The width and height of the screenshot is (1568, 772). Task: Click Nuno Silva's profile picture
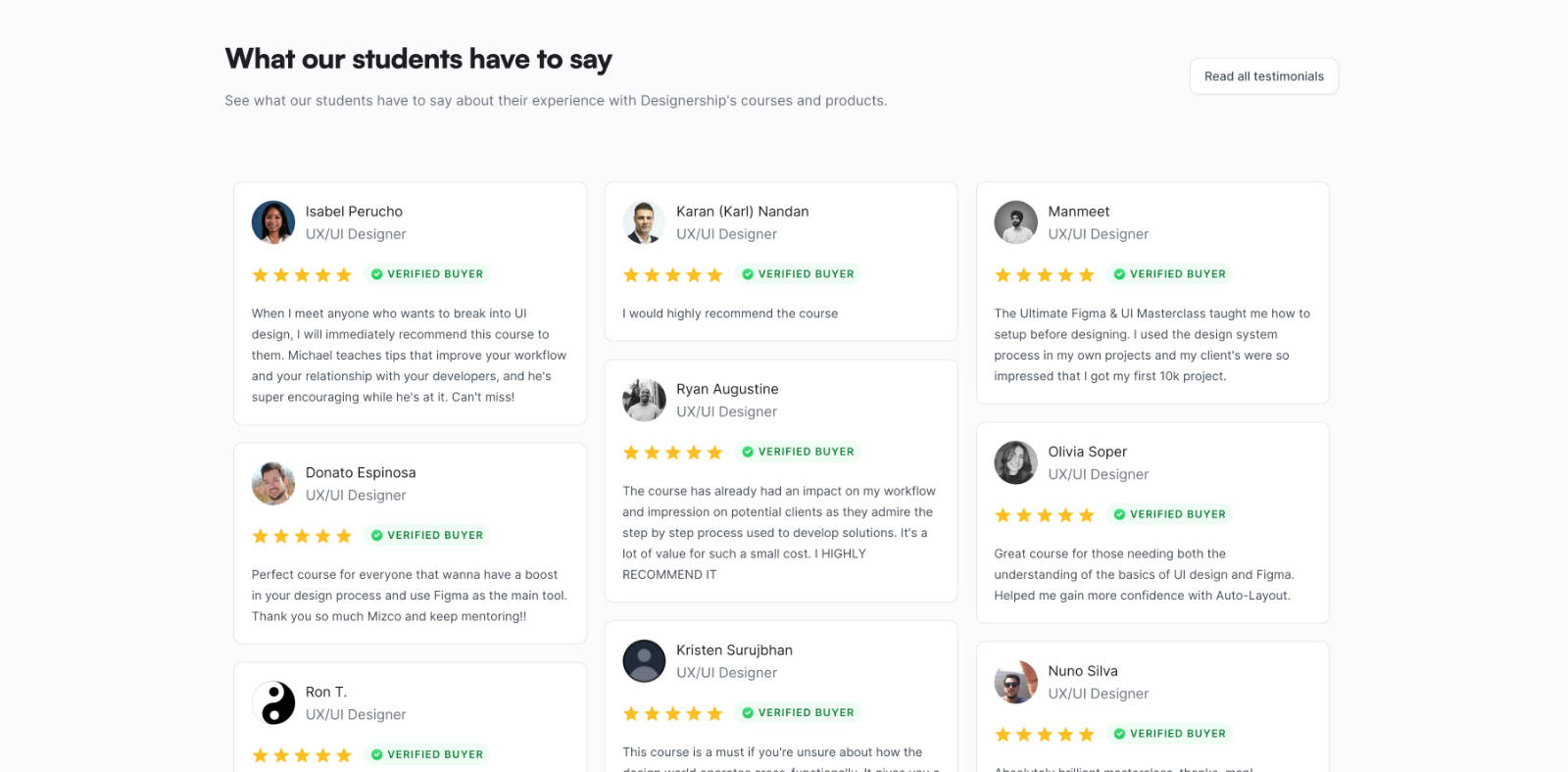(1015, 682)
